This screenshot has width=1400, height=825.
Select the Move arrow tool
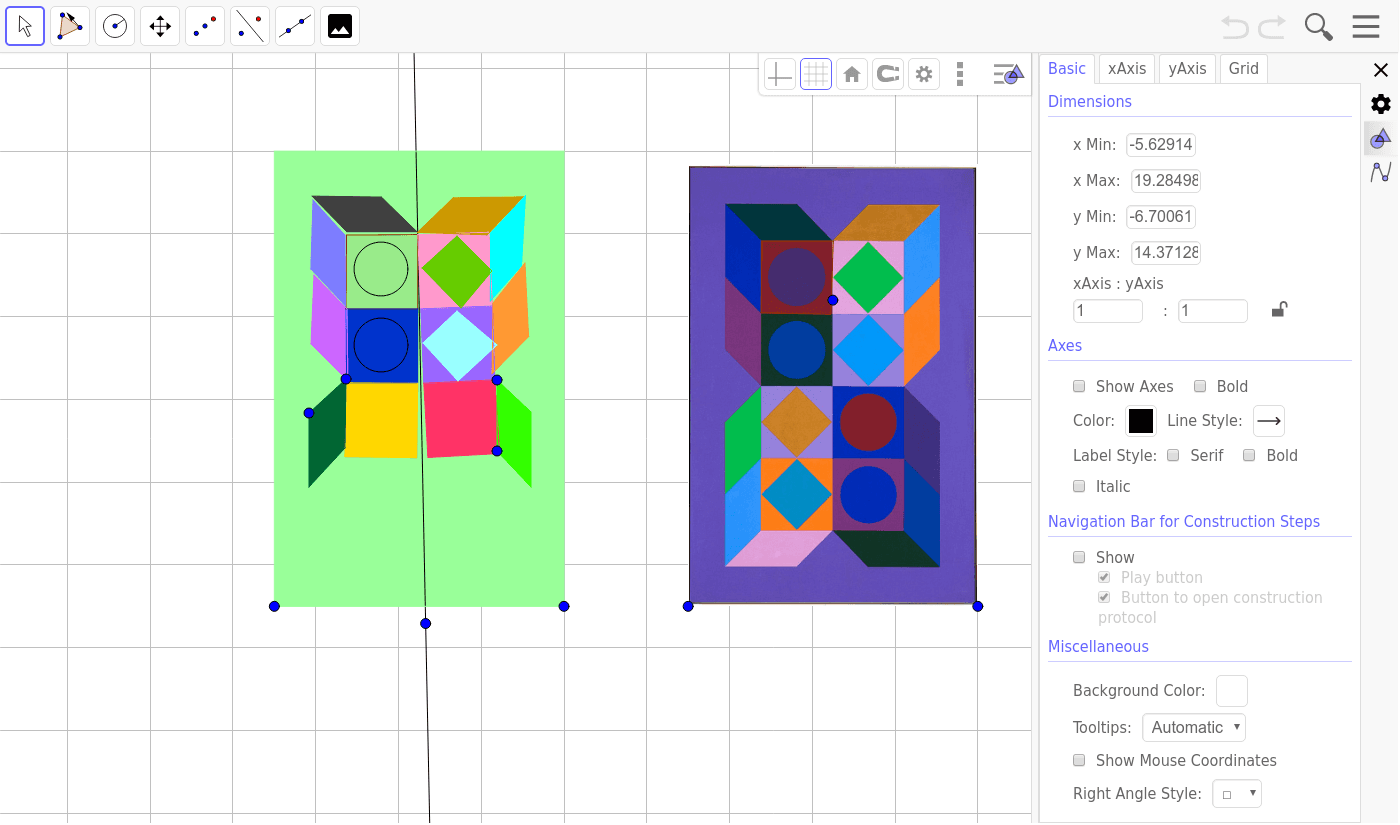click(x=25, y=26)
